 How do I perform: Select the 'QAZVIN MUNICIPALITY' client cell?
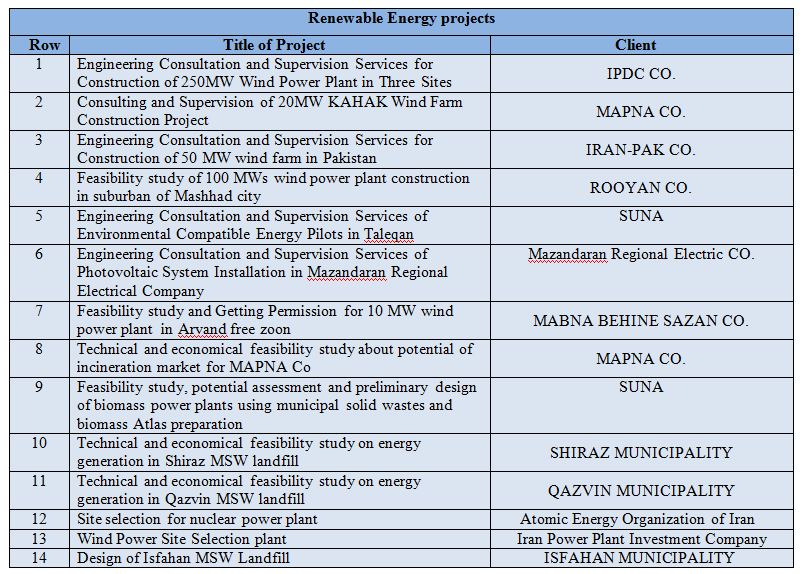pyautogui.click(x=641, y=491)
